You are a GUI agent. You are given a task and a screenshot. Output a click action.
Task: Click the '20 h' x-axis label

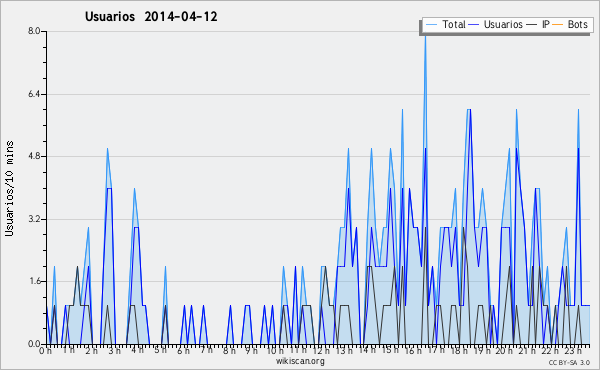(x=505, y=351)
